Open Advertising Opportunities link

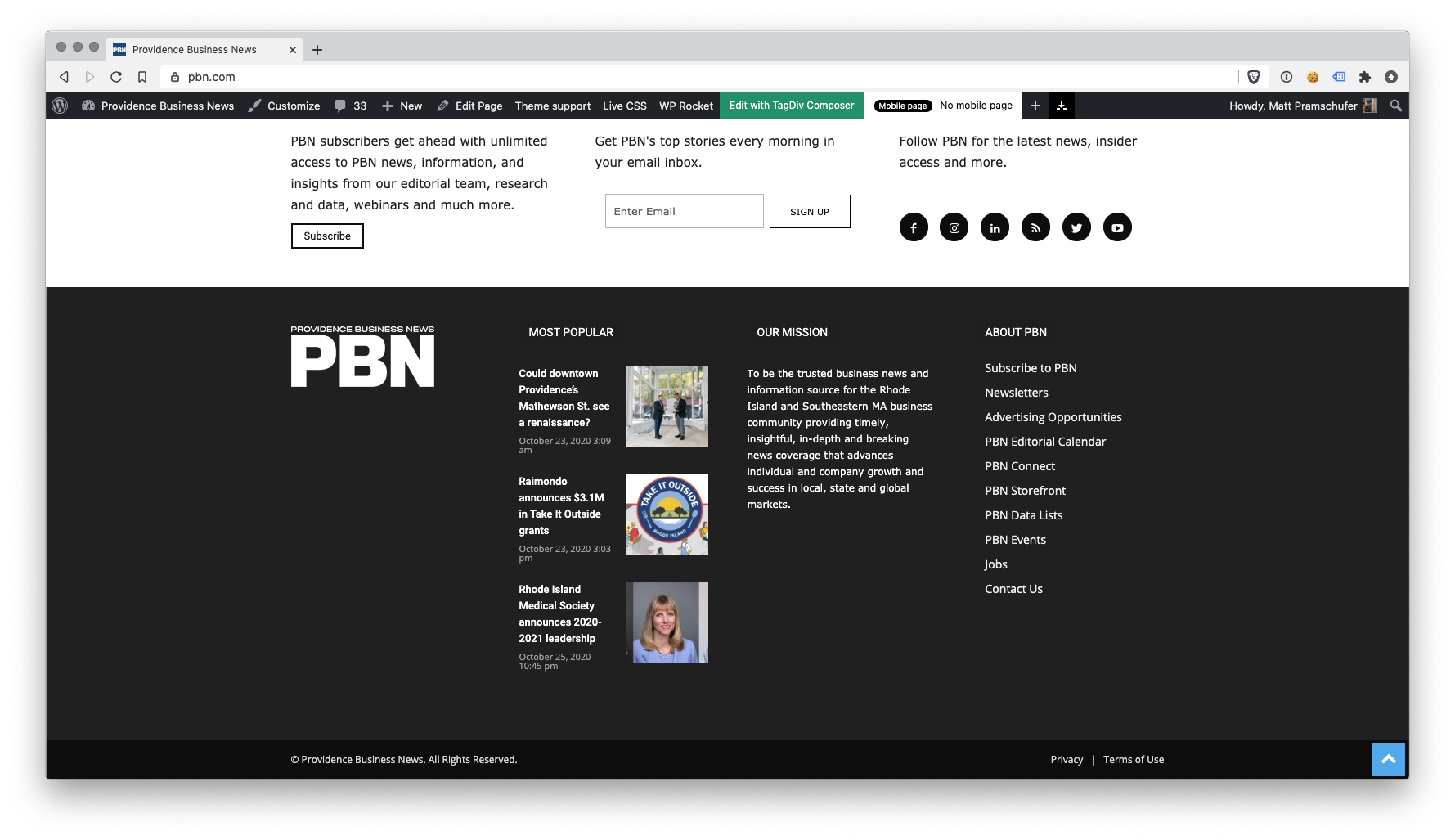pyautogui.click(x=1053, y=417)
